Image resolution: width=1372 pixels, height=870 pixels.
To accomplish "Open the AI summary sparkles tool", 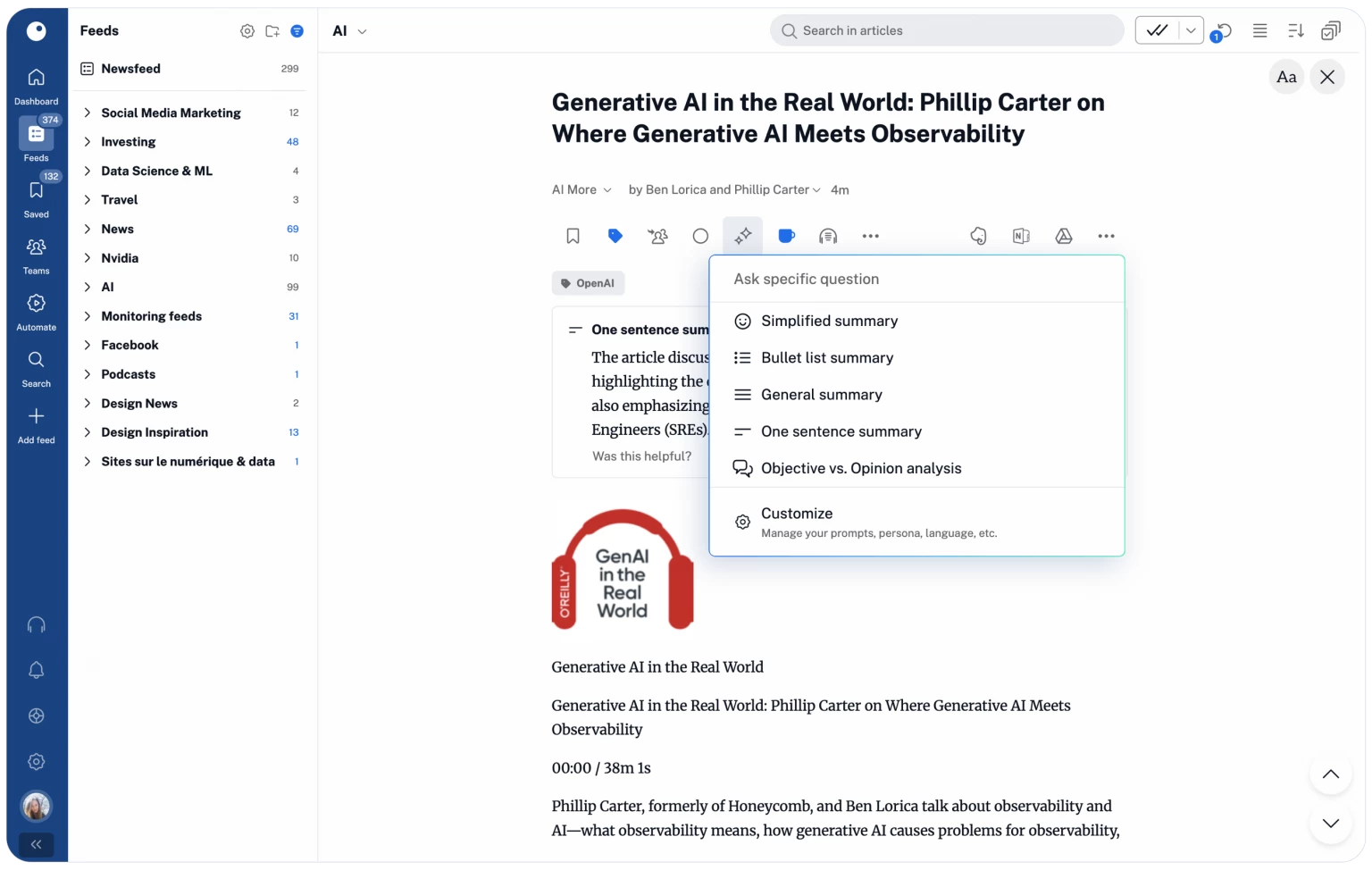I will point(742,235).
